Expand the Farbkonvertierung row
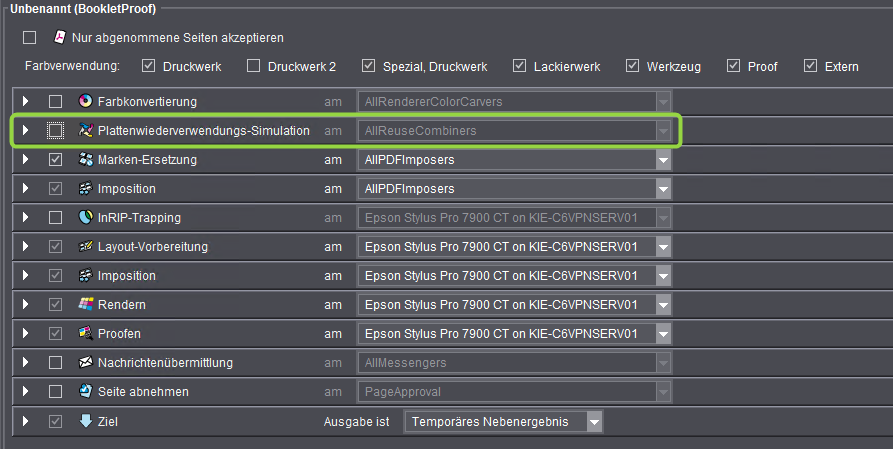 [26, 102]
